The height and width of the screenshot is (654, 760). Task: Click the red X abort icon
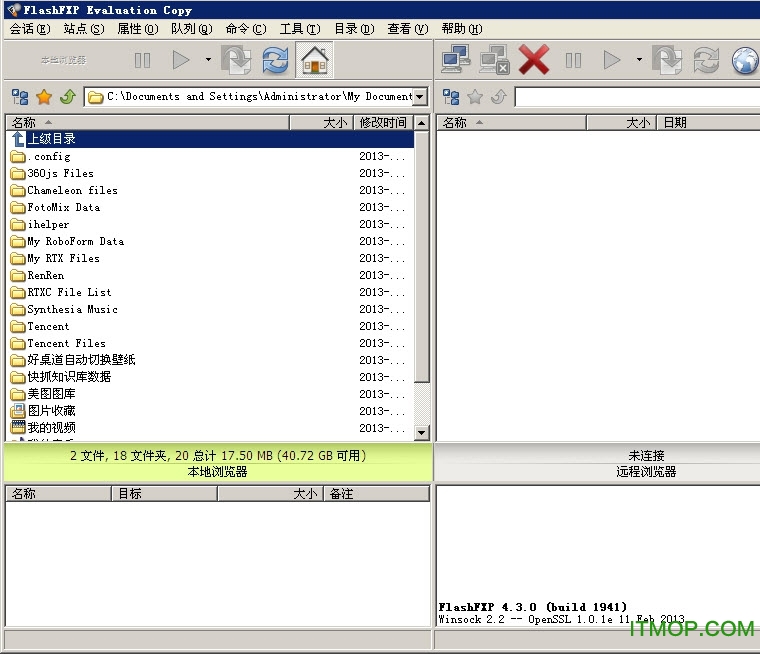click(x=534, y=60)
